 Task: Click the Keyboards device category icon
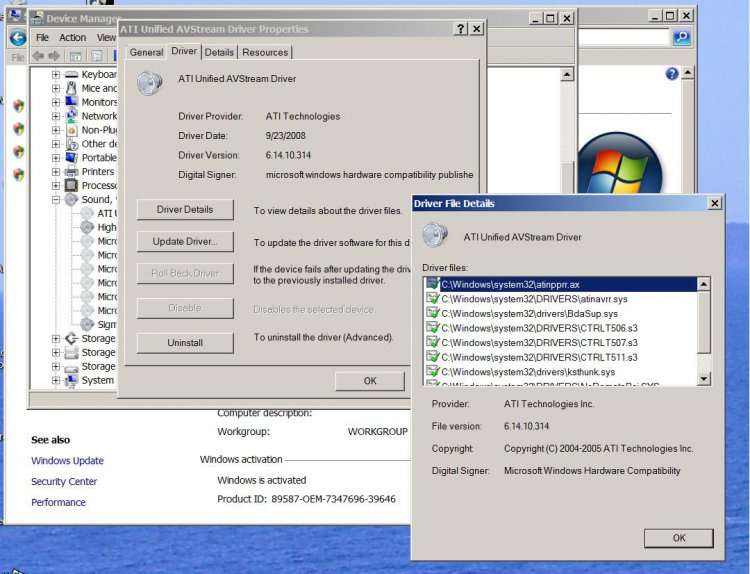(71, 75)
